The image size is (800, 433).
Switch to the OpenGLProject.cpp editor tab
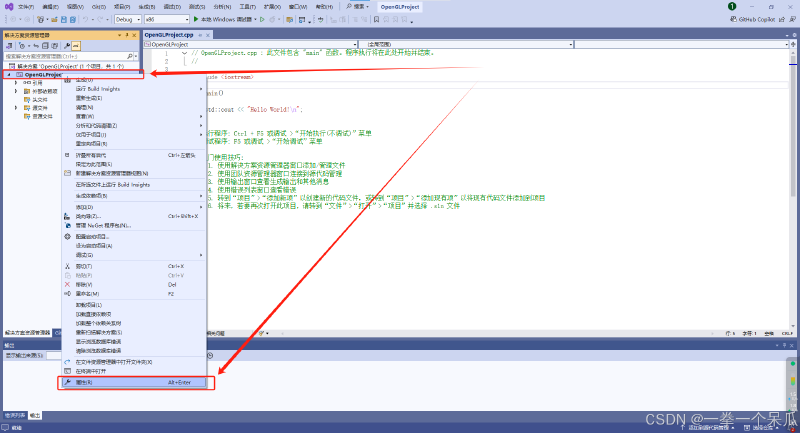tap(169, 35)
